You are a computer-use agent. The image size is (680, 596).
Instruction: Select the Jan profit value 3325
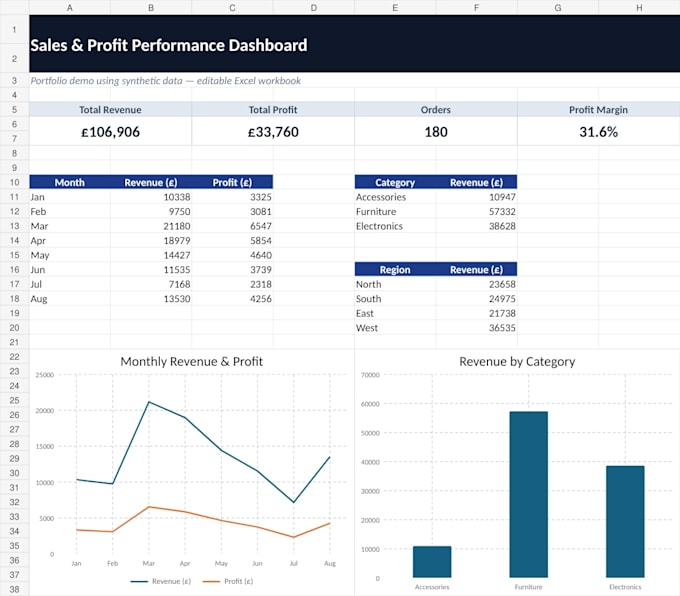261,197
